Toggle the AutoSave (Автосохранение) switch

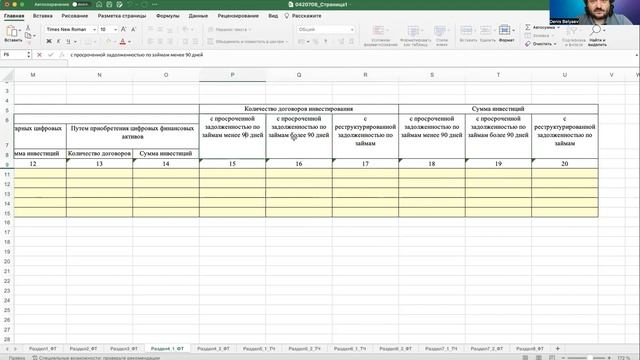81,4
